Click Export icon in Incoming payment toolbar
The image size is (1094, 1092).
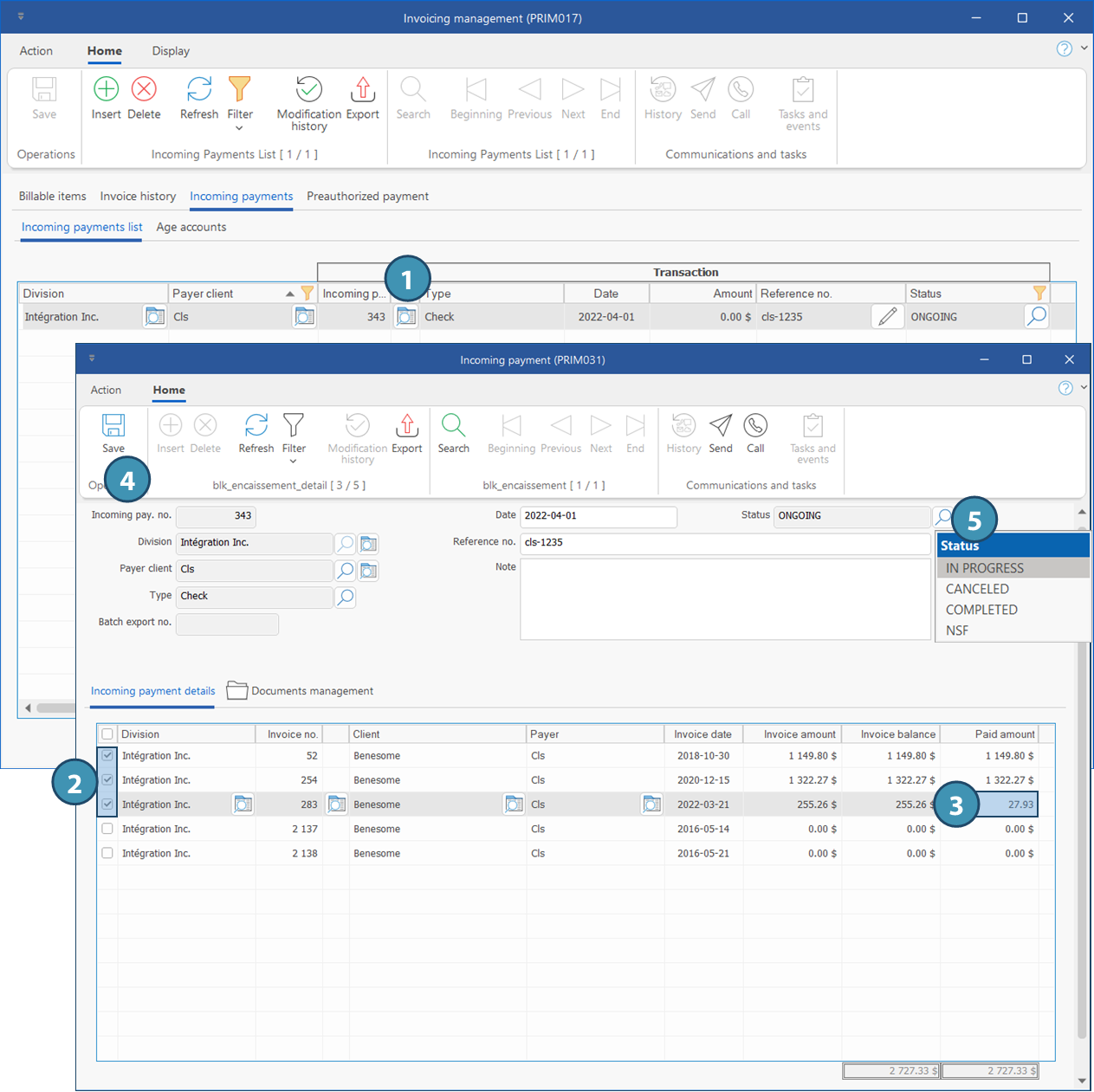[x=406, y=425]
